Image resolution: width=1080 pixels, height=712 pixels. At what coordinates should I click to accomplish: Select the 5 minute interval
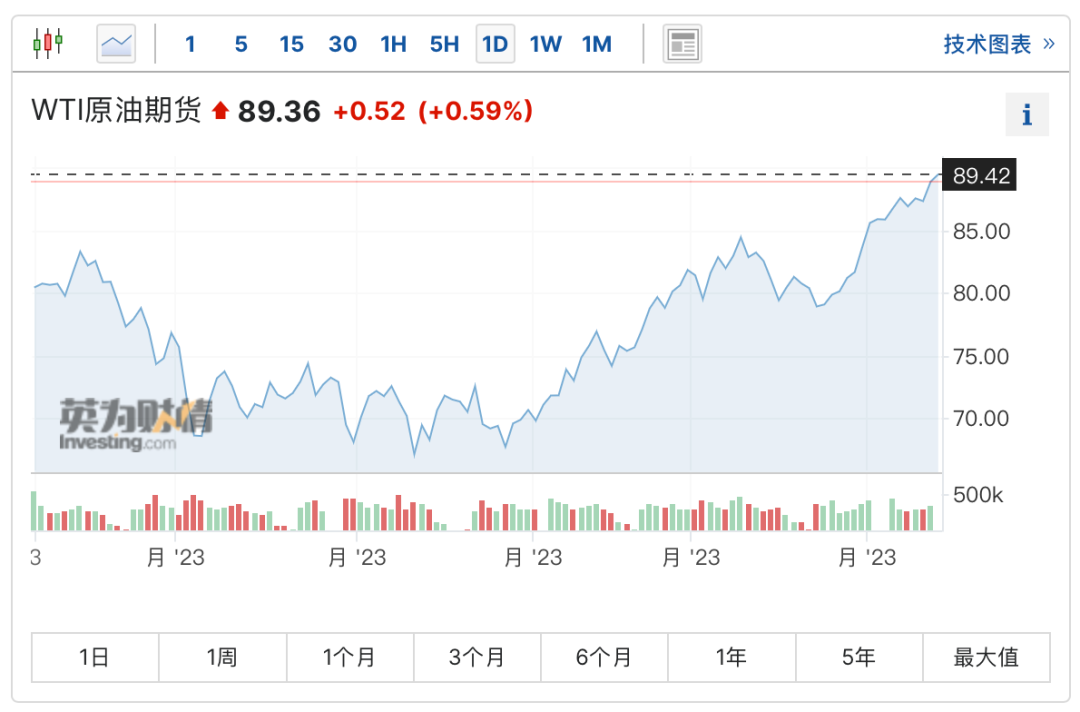coord(241,44)
